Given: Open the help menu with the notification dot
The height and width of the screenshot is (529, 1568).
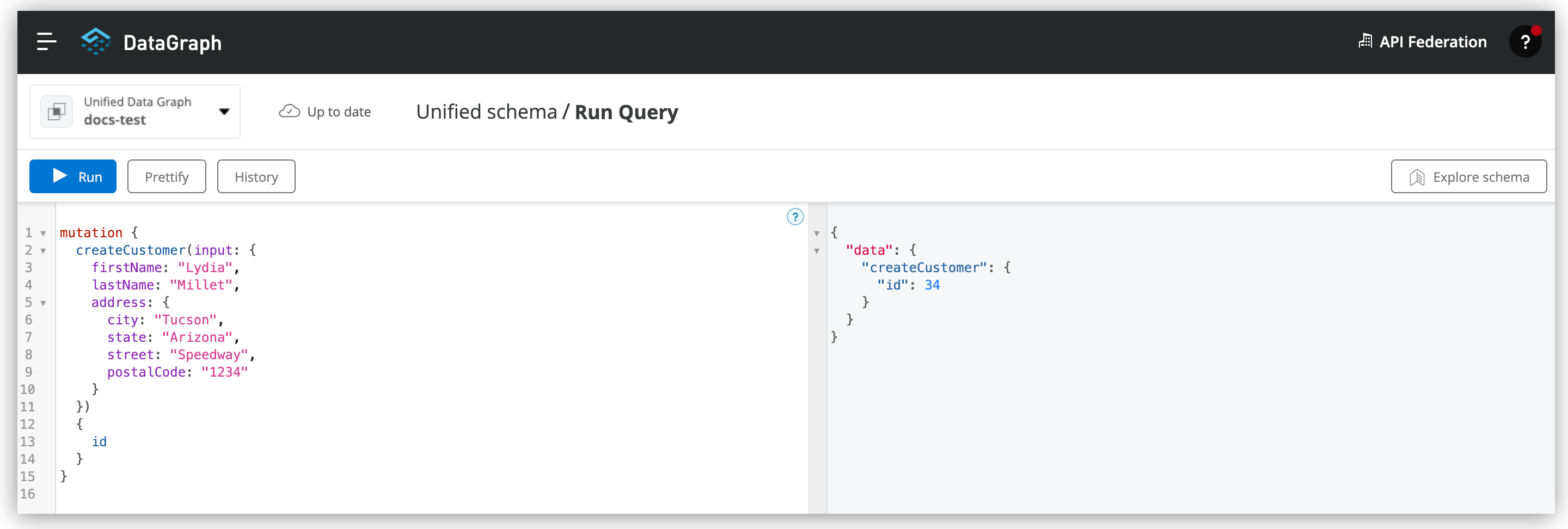Looking at the screenshot, I should (1525, 41).
